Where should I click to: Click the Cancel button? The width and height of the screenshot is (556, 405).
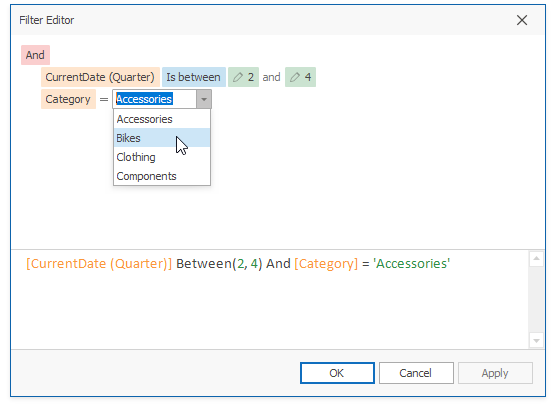(416, 373)
